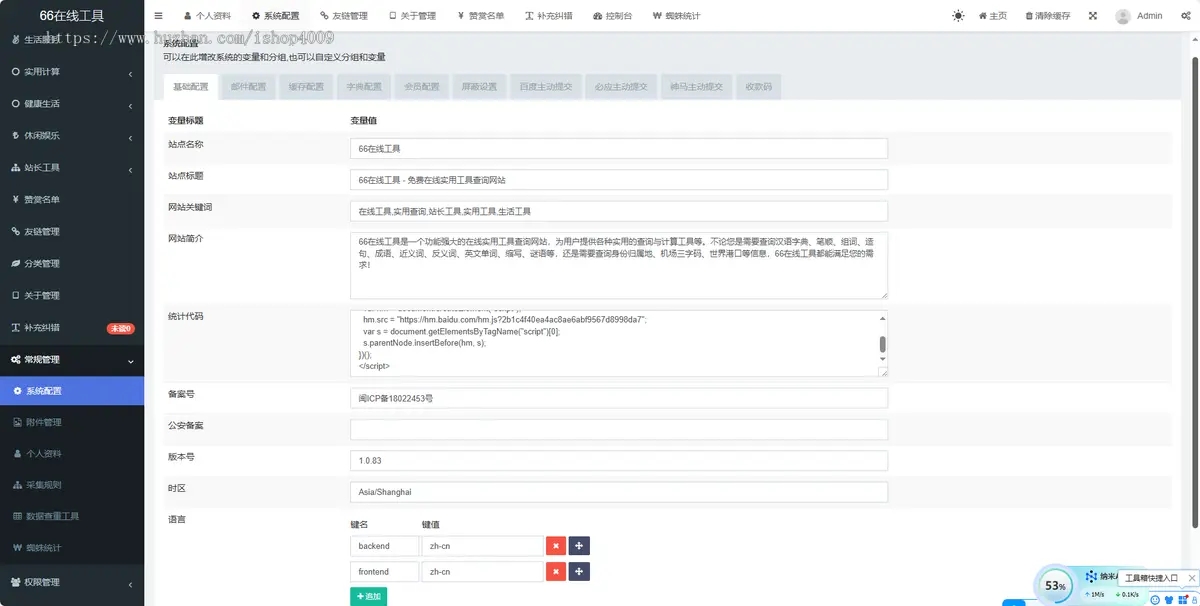
Task: Click 清除缓存 to clear the cache
Action: pyautogui.click(x=1046, y=16)
